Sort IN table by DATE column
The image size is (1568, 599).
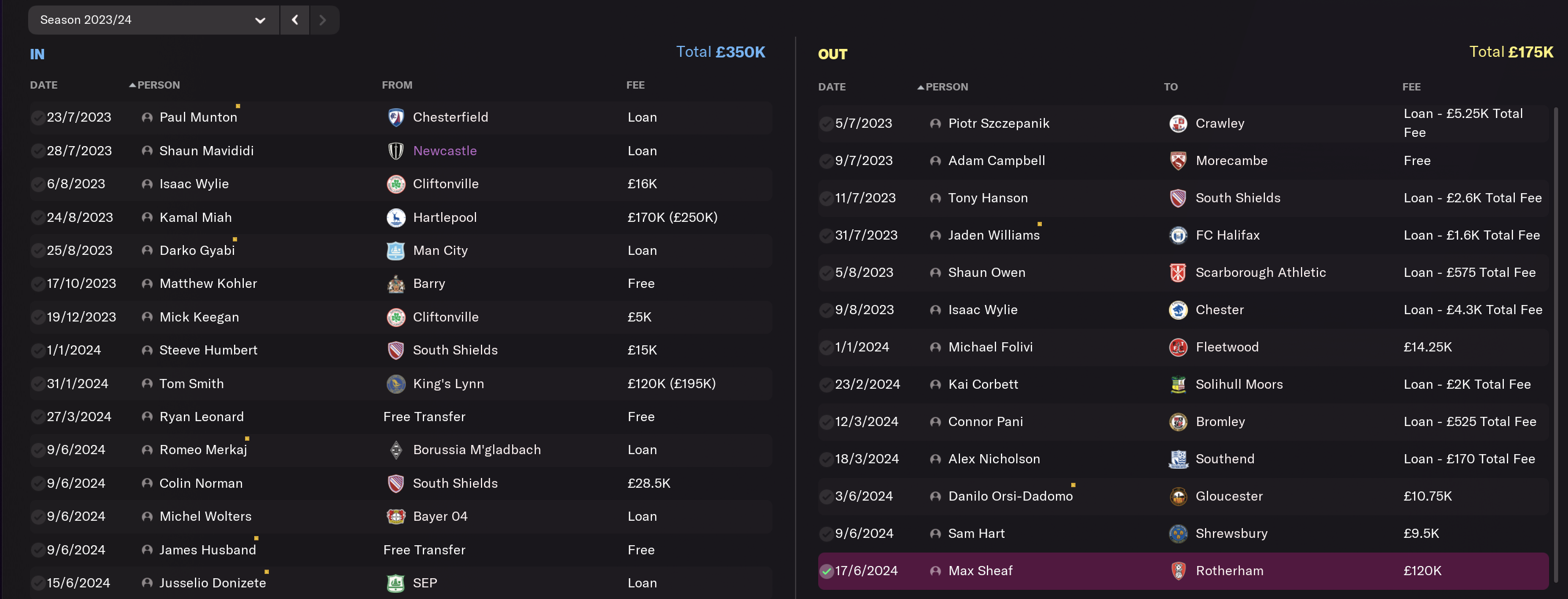44,85
